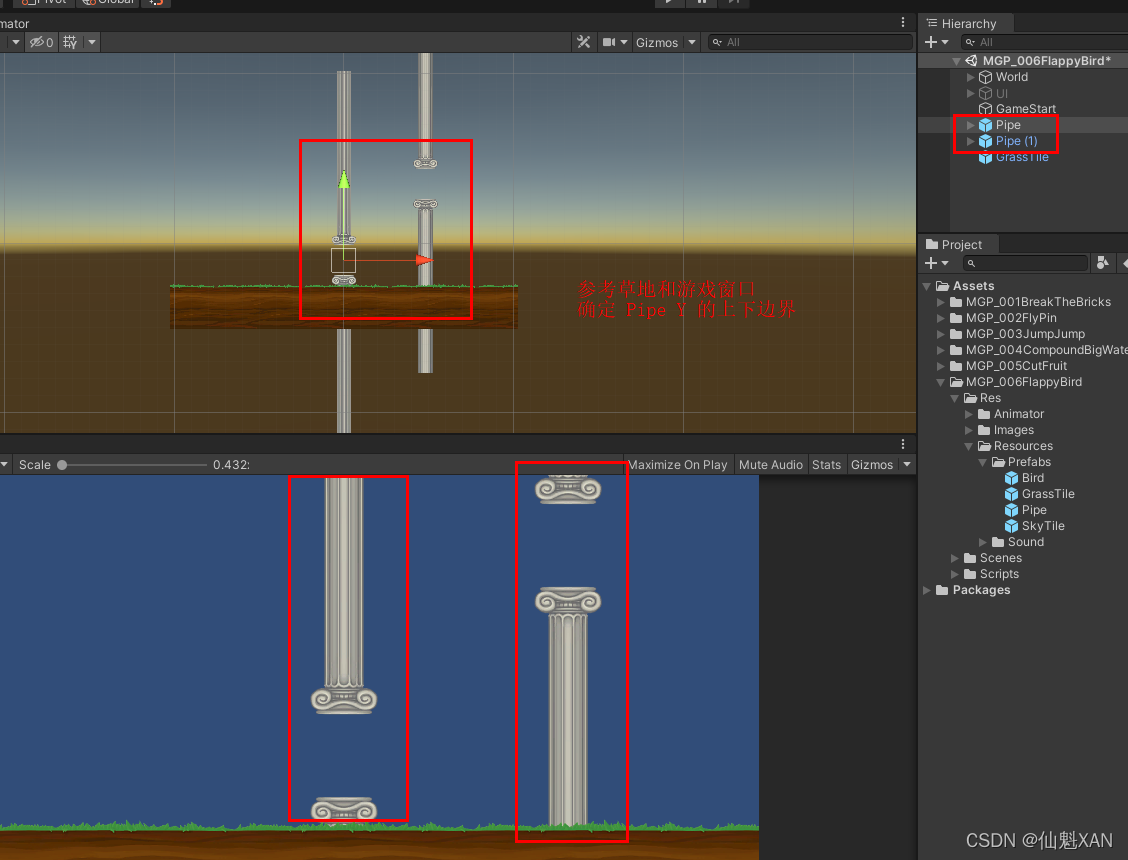The height and width of the screenshot is (860, 1128).
Task: Expand the Images folder
Action: pos(969,430)
